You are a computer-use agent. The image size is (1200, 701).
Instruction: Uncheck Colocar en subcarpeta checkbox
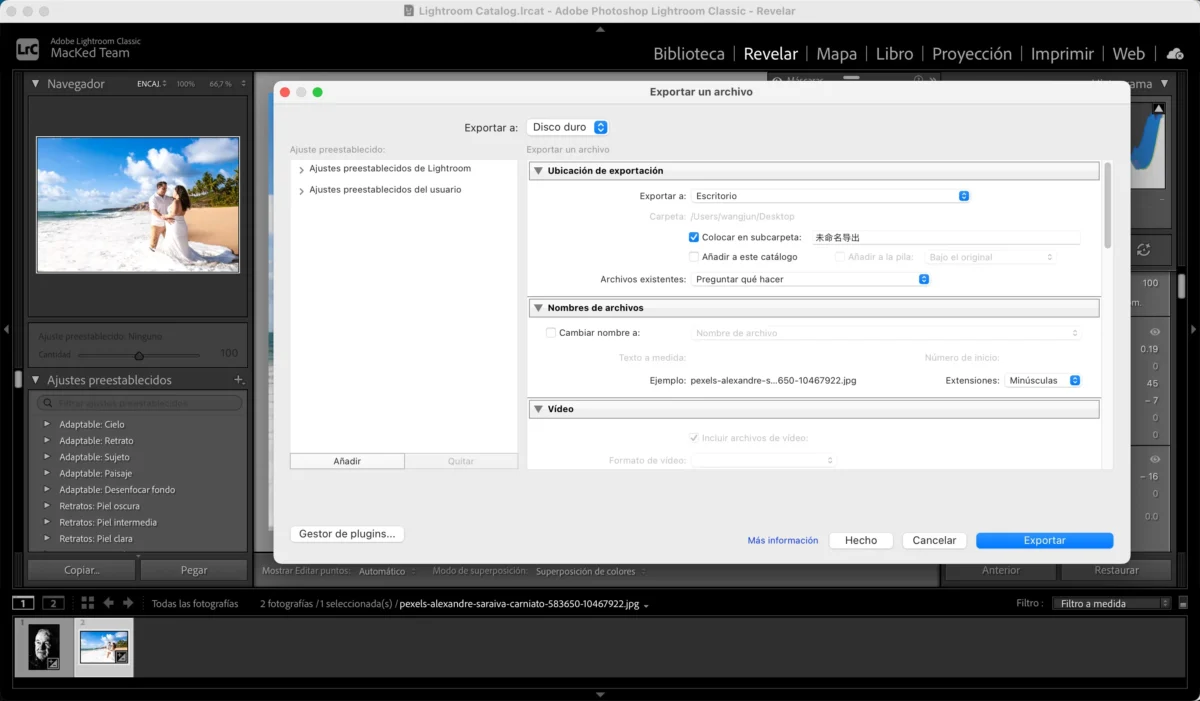(694, 237)
